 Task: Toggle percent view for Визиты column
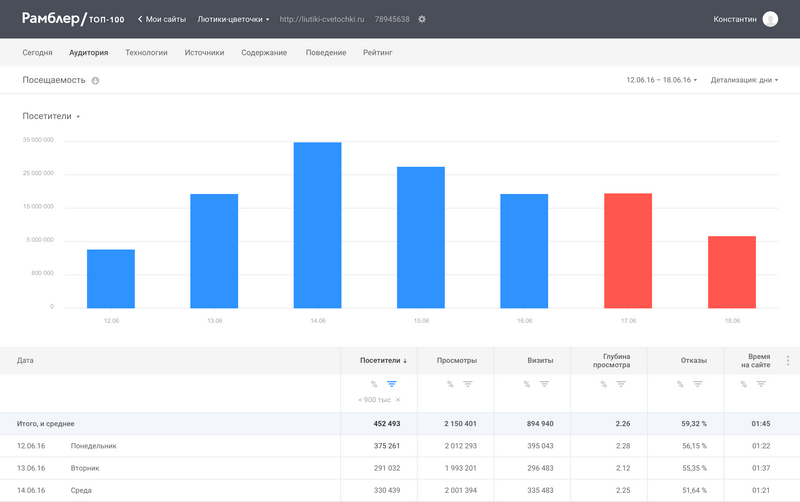click(526, 384)
